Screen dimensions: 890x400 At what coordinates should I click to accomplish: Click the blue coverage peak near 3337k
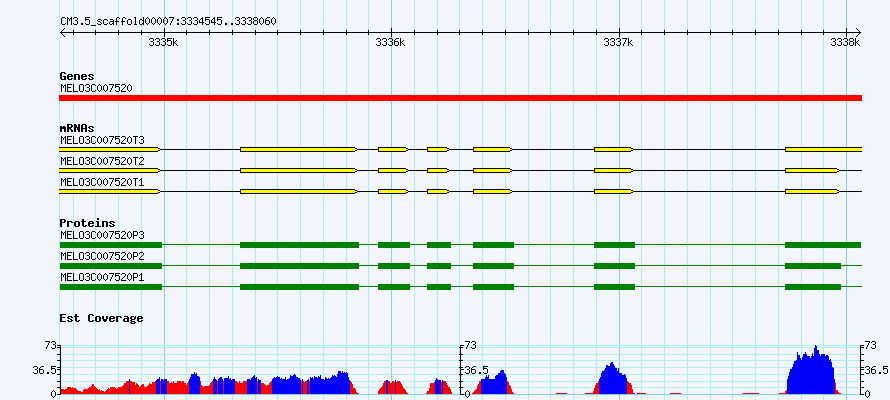tap(611, 380)
